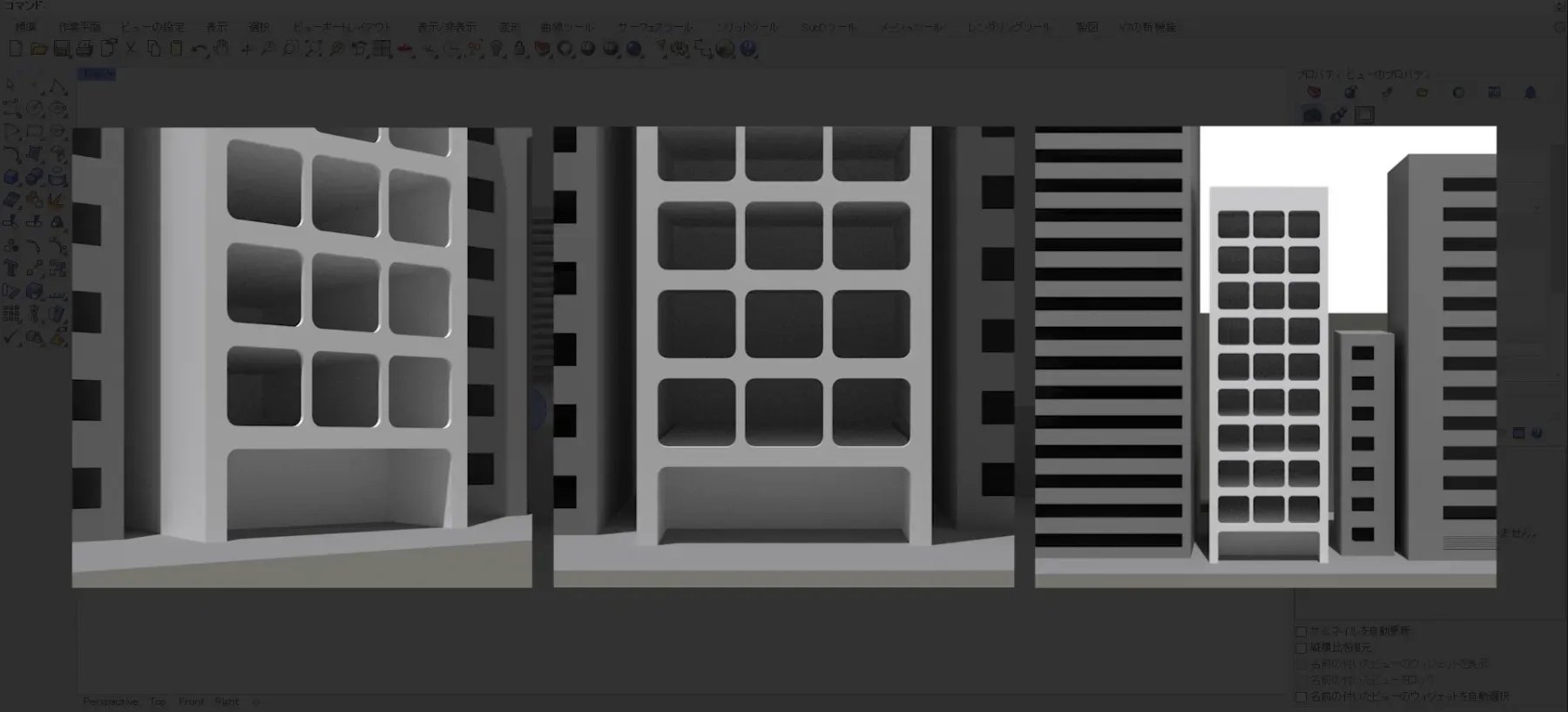Image resolution: width=1568 pixels, height=712 pixels.
Task: Switch to the Perspective viewport tab
Action: point(111,702)
